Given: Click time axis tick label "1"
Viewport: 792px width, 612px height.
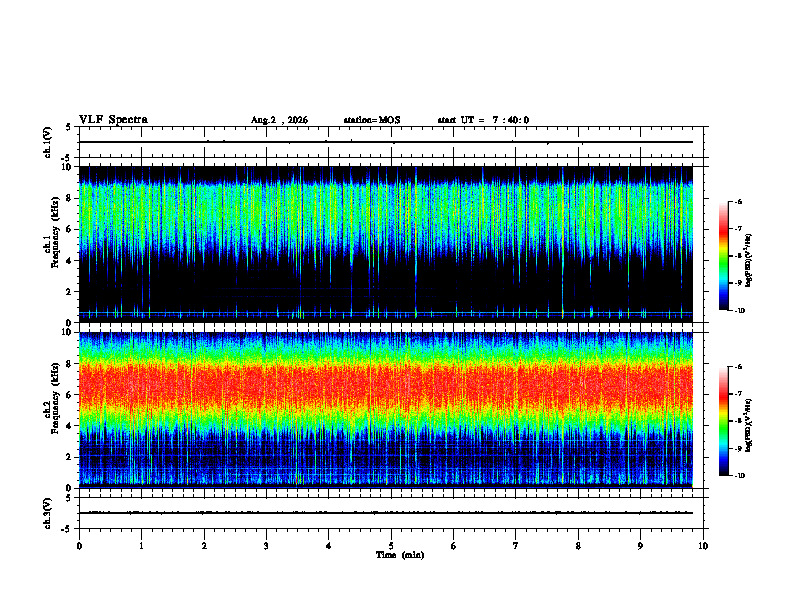Looking at the screenshot, I should coord(141,546).
